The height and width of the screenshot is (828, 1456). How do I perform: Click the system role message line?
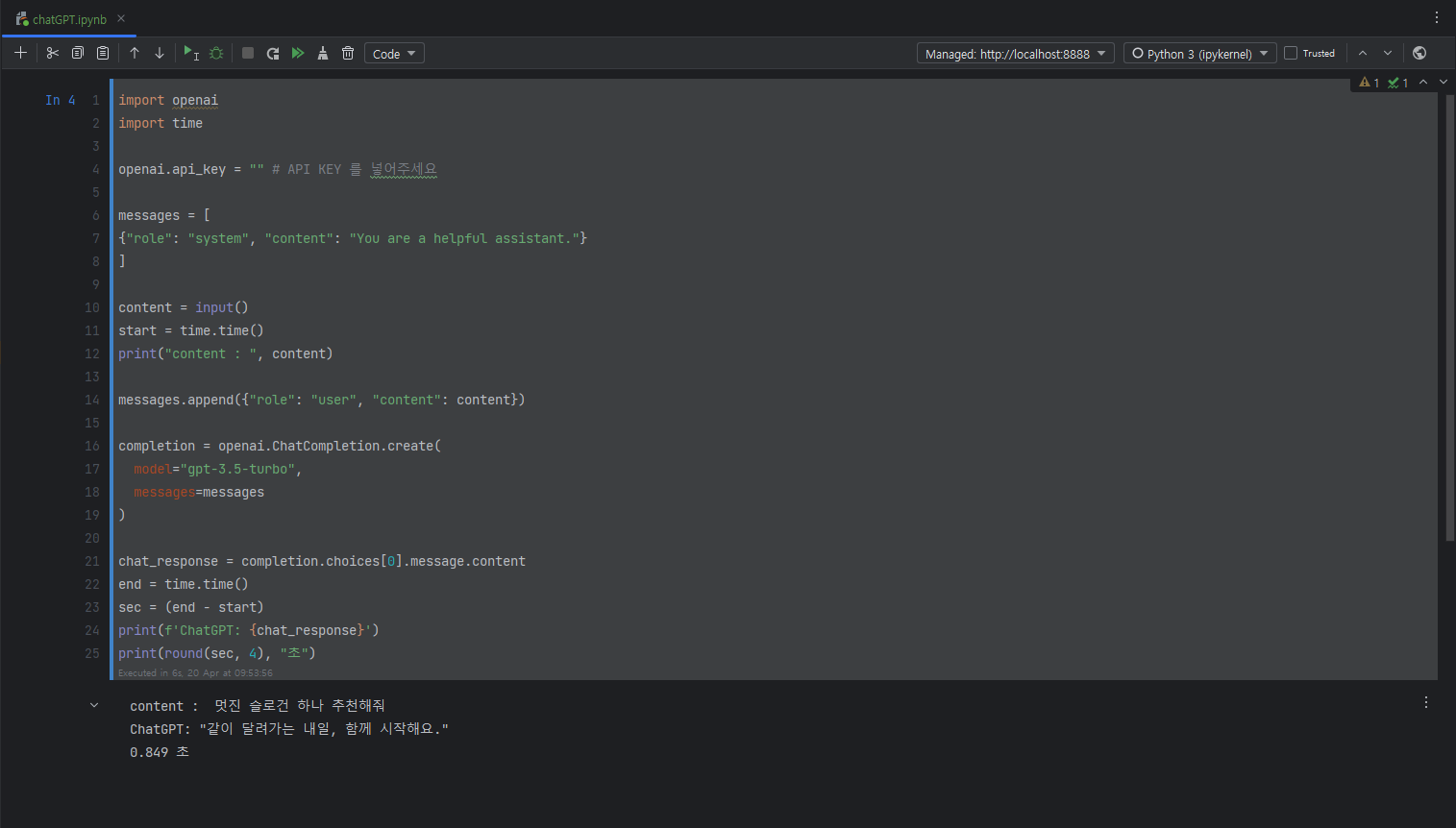pyautogui.click(x=353, y=238)
